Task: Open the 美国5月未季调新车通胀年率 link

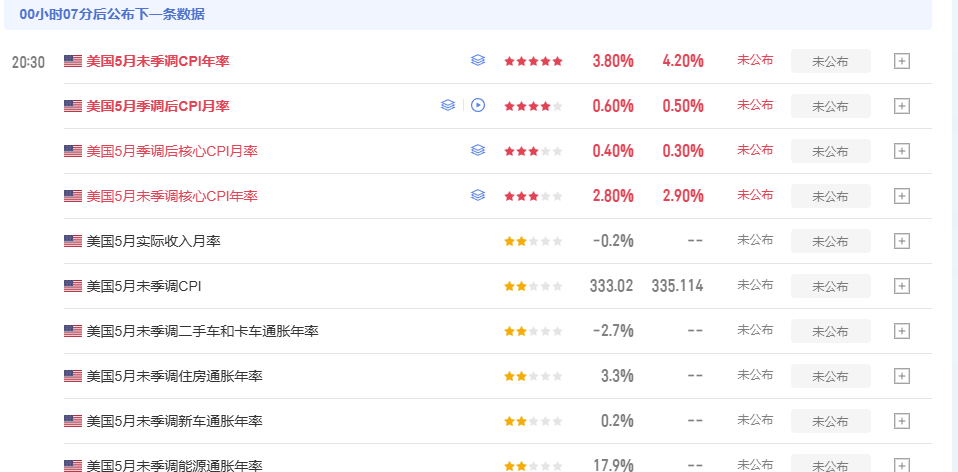Action: click(174, 421)
